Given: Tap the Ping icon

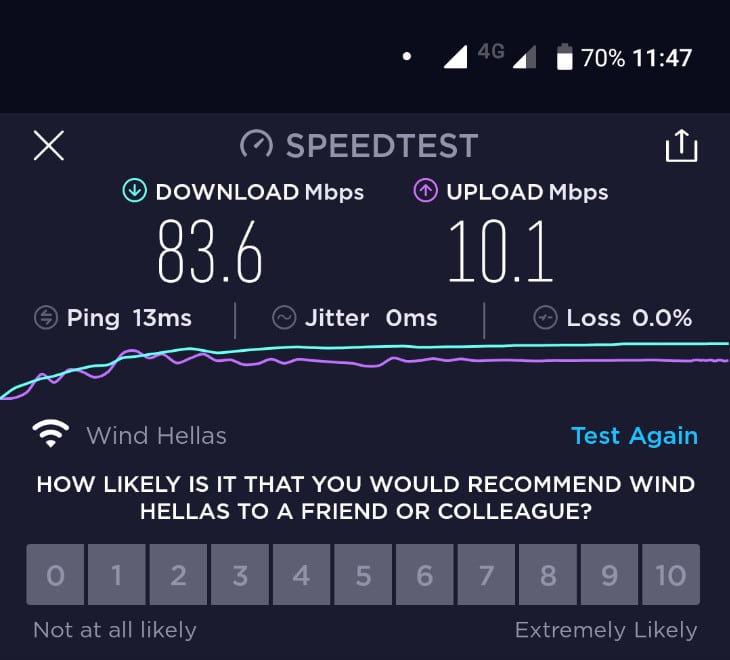Looking at the screenshot, I should tap(46, 318).
